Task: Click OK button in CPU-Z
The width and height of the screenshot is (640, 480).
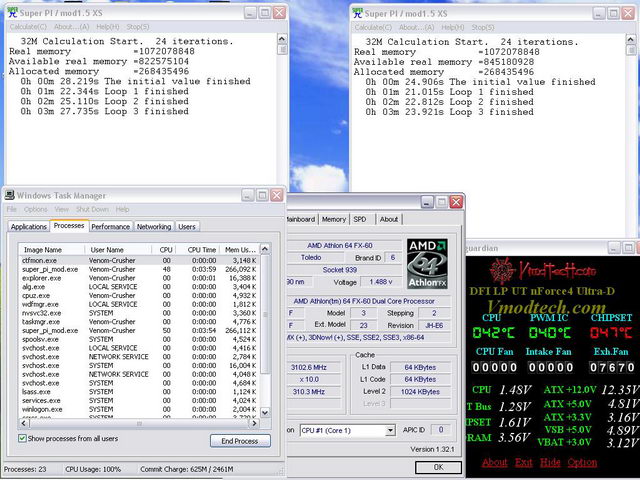Action: coord(438,467)
